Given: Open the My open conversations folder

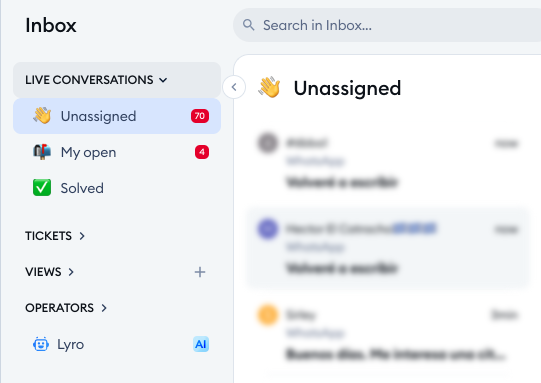Looking at the screenshot, I should tap(117, 152).
